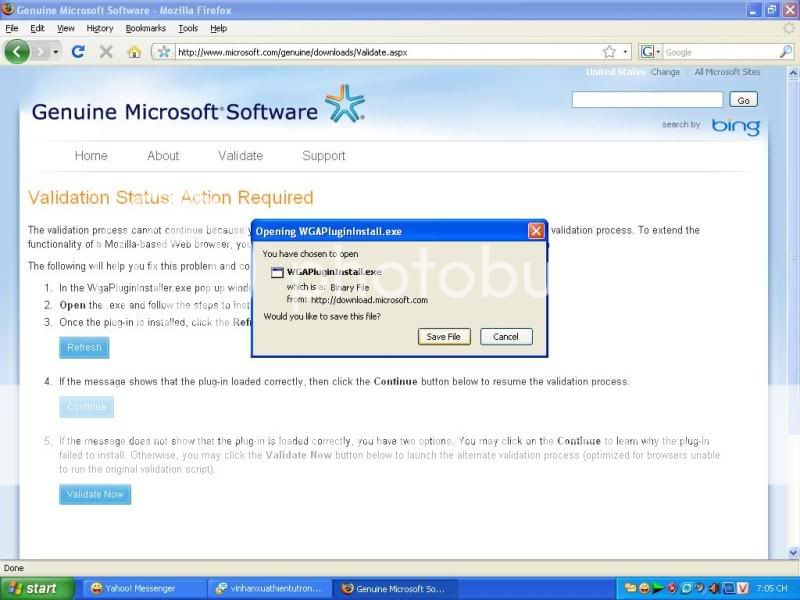Open the All Microsoft Sites link
800x600 pixels.
[x=727, y=72]
